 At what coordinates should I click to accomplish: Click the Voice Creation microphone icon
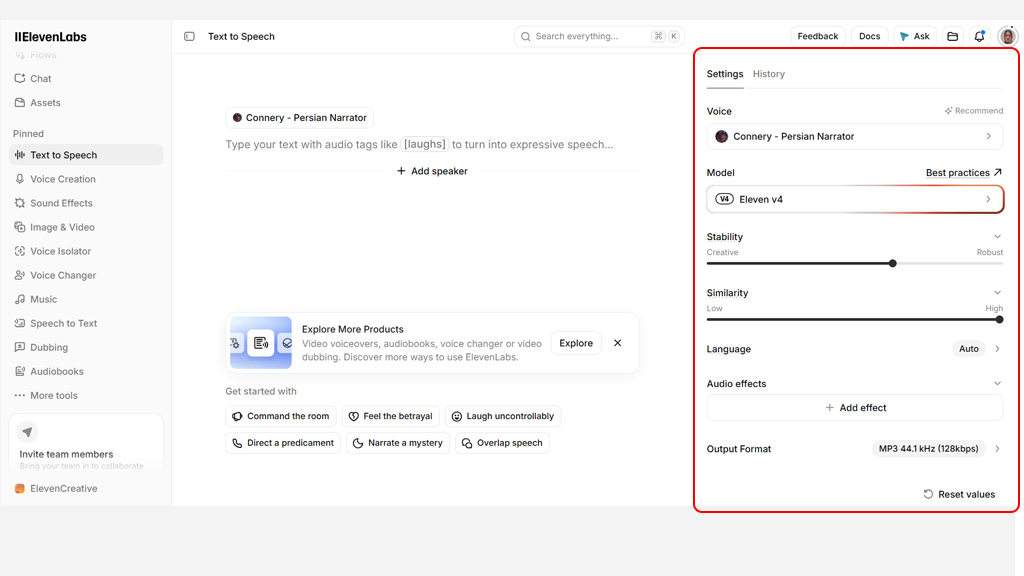point(20,179)
